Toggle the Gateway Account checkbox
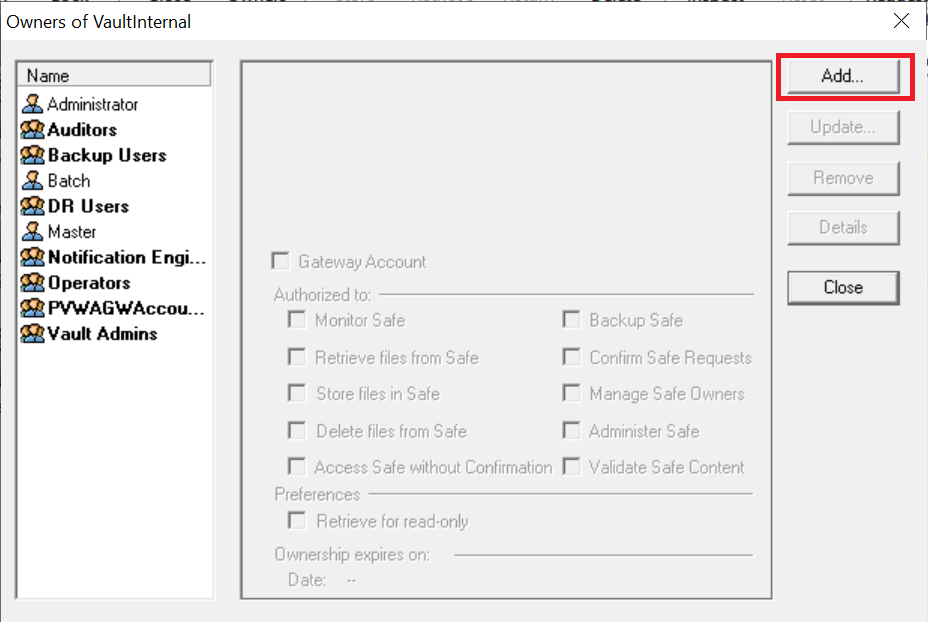The width and height of the screenshot is (928, 622). [x=281, y=261]
